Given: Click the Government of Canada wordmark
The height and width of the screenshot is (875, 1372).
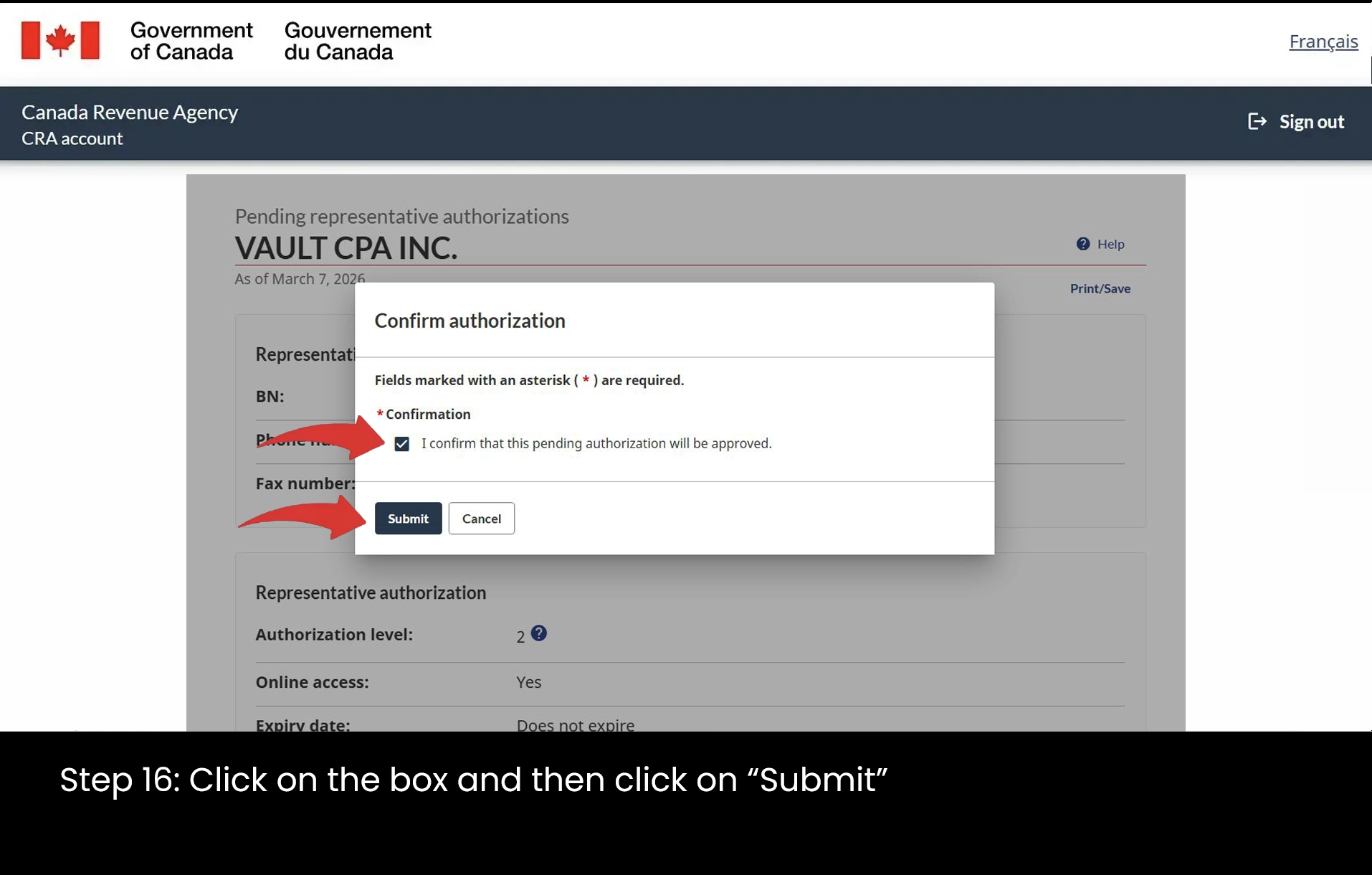Looking at the screenshot, I should [x=191, y=41].
